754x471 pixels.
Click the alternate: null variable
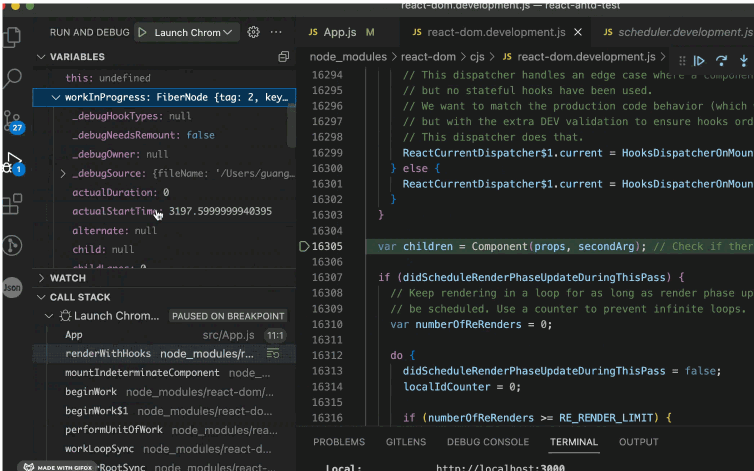164,231
